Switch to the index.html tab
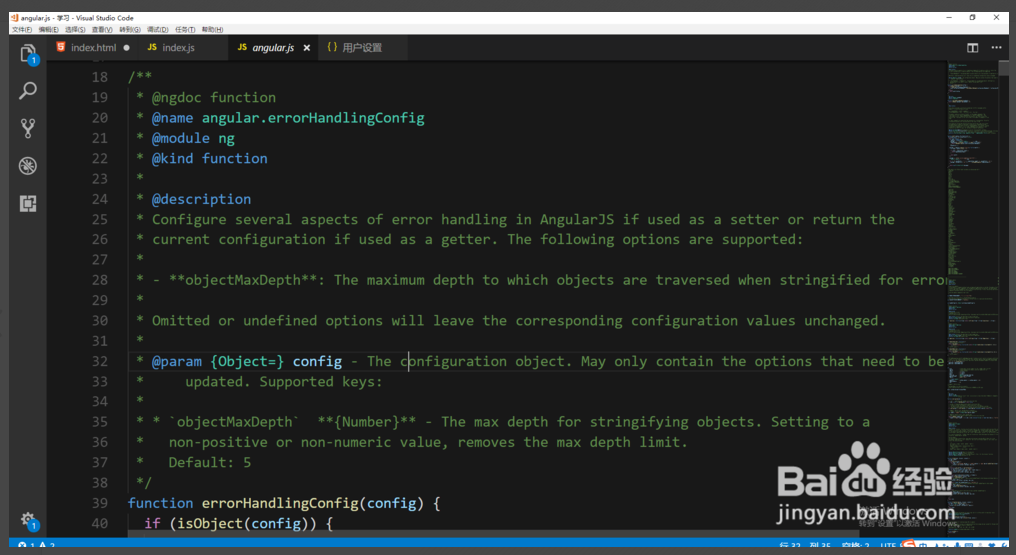Viewport: 1016px width, 555px height. [93, 48]
